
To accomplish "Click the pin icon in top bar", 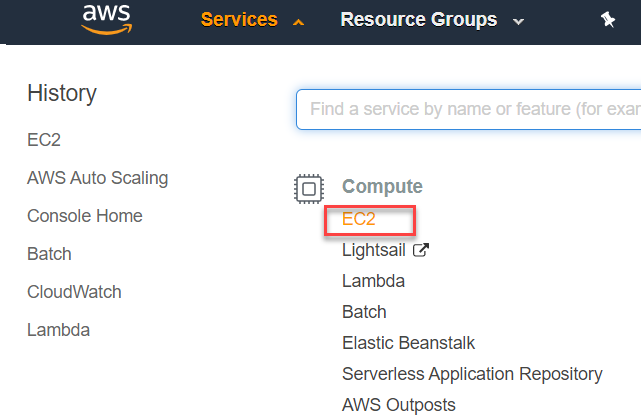I will (607, 20).
